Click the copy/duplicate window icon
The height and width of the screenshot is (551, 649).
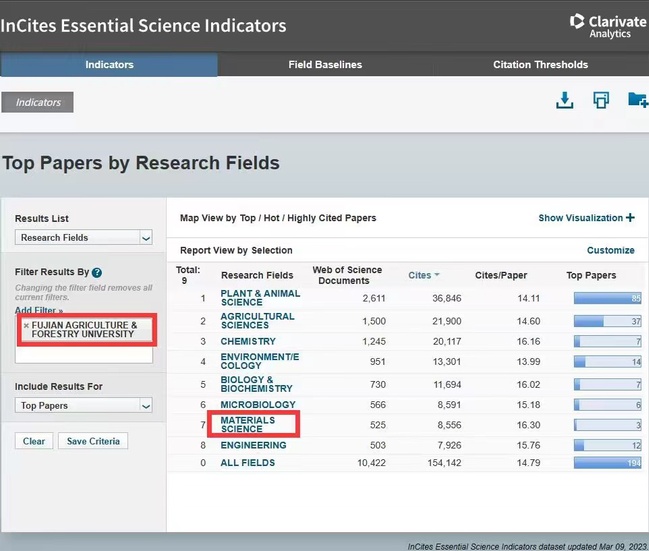click(601, 100)
